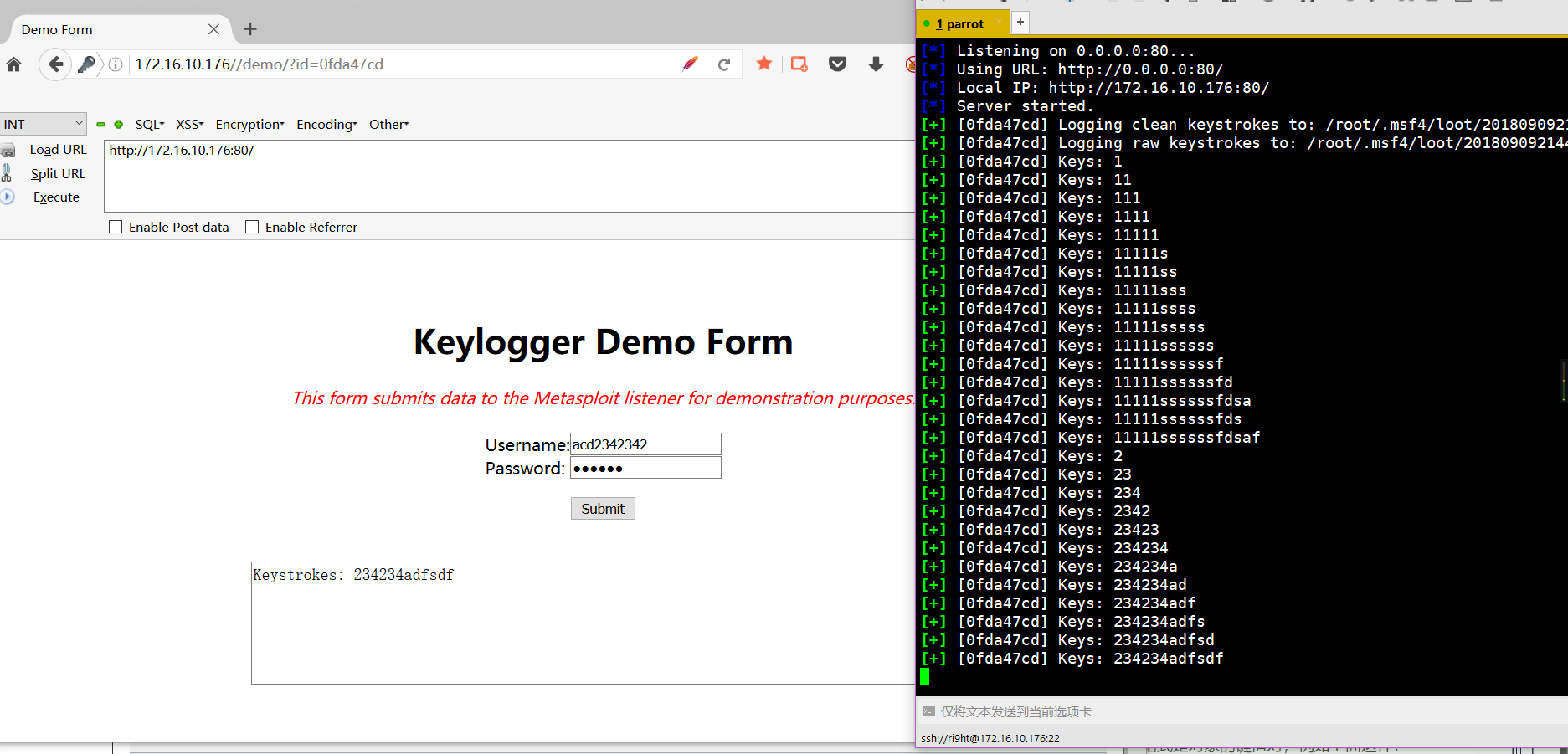Reload the page with the refresh icon
This screenshot has height=754, width=1568.
pyautogui.click(x=724, y=64)
